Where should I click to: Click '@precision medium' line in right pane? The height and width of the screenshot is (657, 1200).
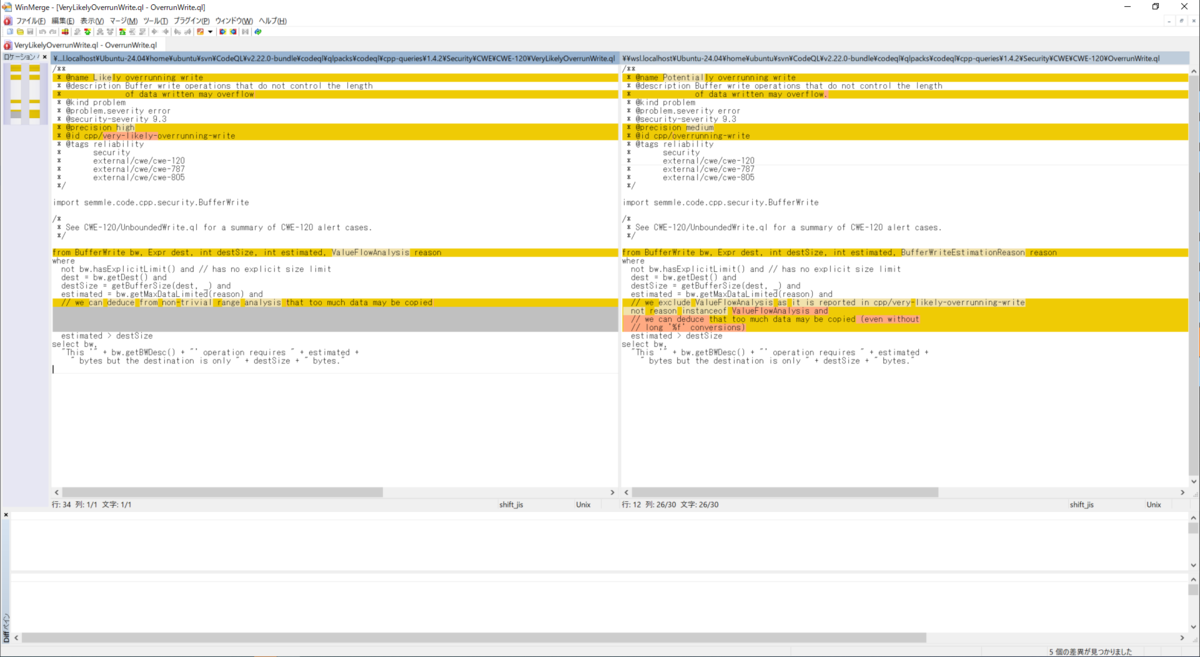905,127
